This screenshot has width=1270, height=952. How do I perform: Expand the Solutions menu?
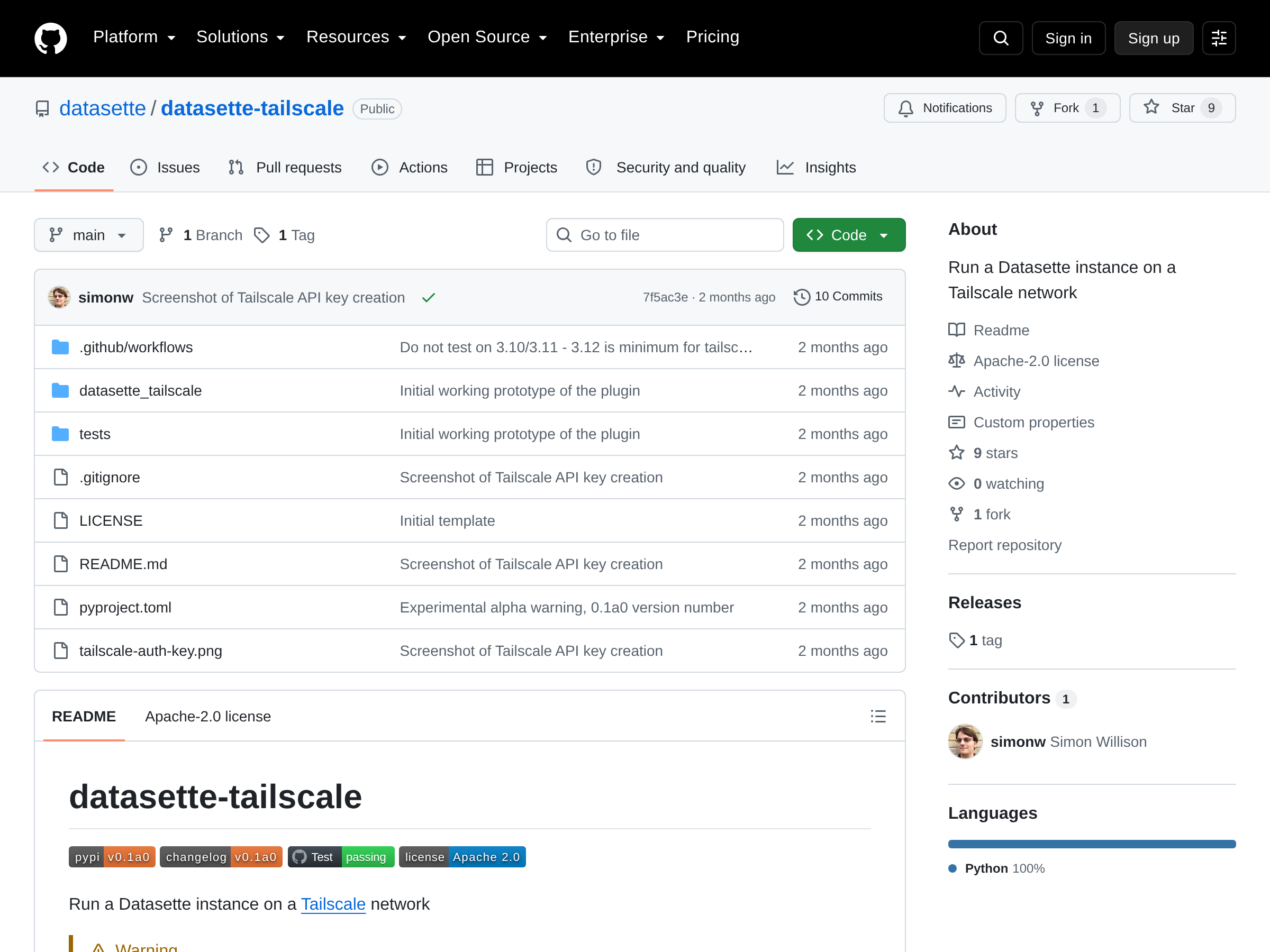pos(241,38)
